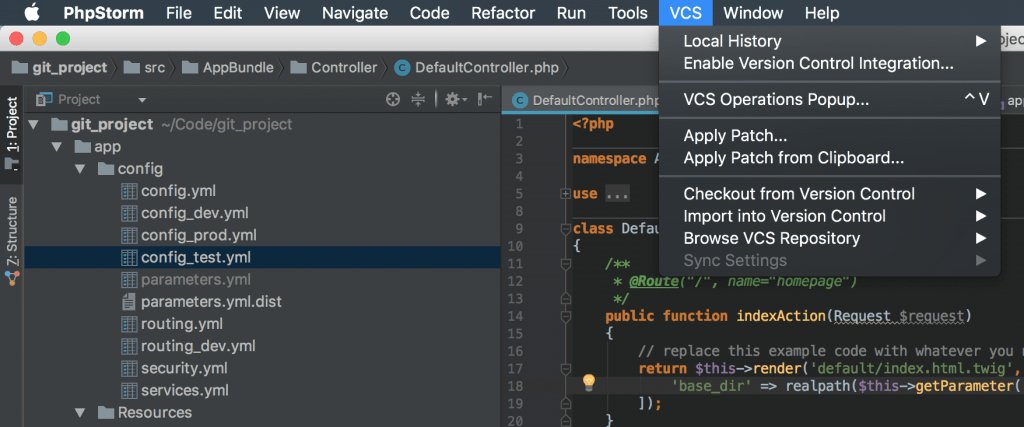Close the open VCS menu
This screenshot has height=427, width=1024.
(x=686, y=13)
